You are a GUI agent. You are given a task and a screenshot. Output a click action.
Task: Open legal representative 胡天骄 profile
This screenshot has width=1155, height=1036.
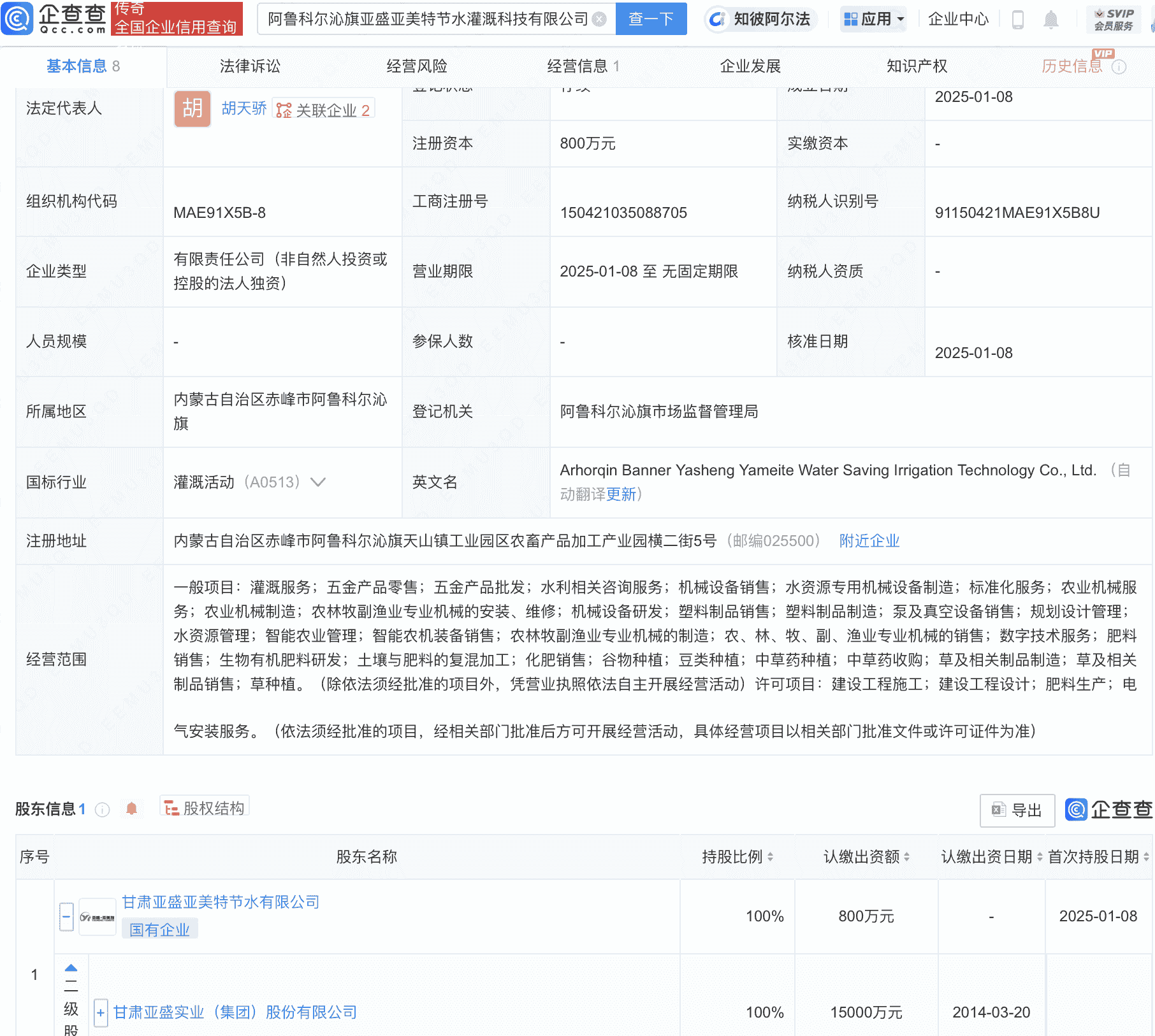(243, 109)
